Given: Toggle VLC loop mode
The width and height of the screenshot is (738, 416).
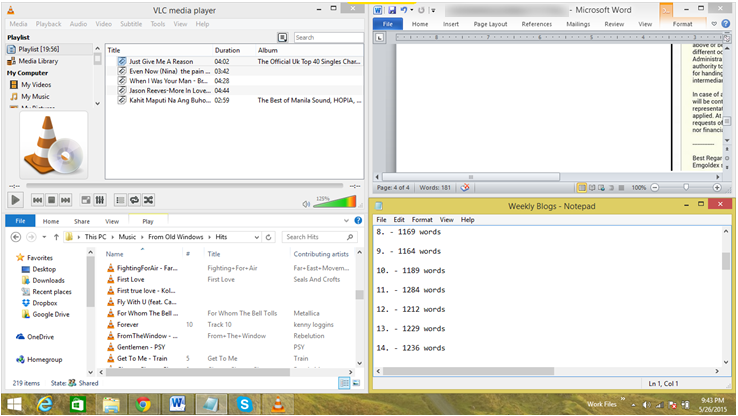Looking at the screenshot, I should pyautogui.click(x=134, y=200).
